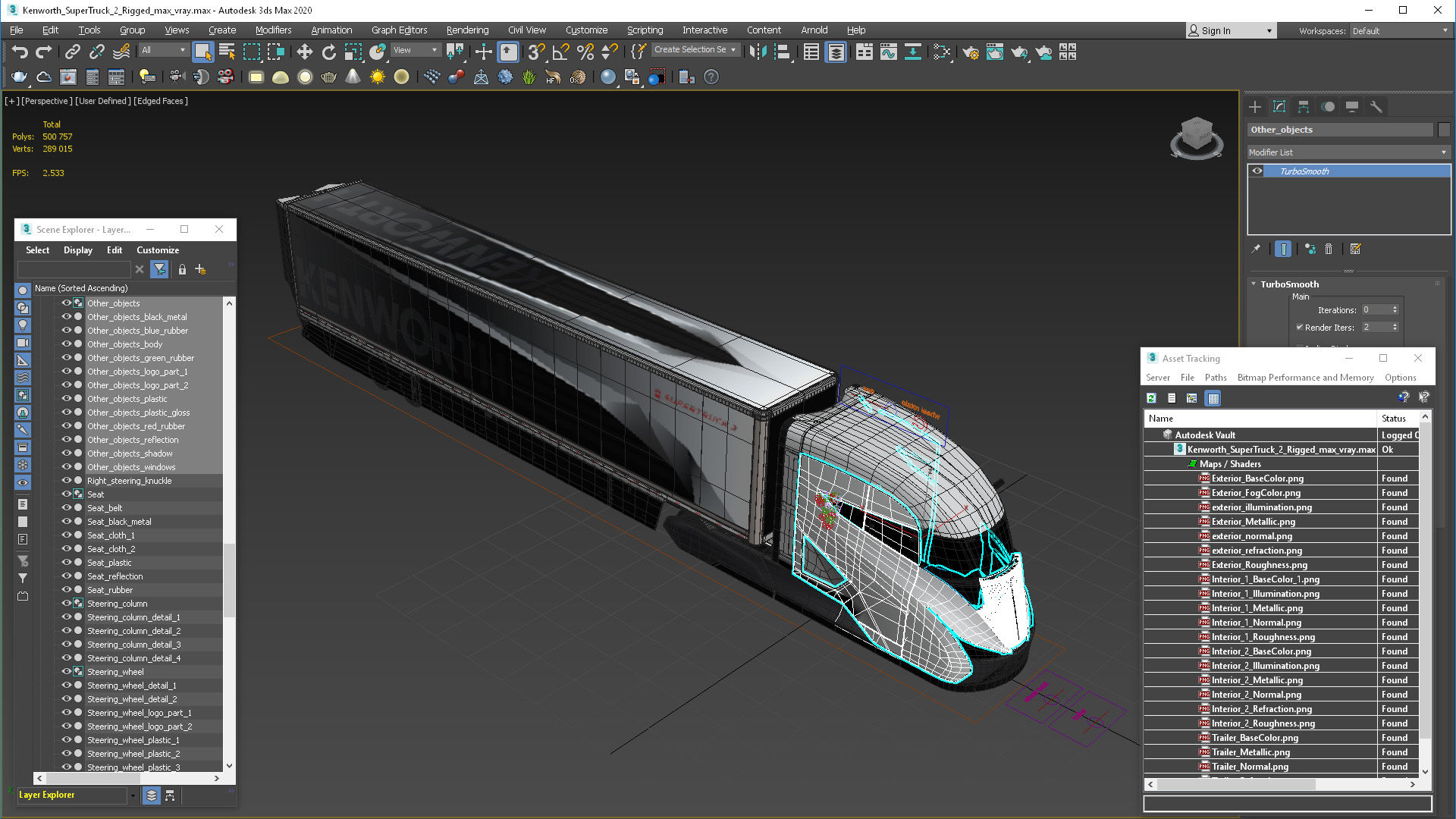Open the Workspaces Default dropdown
This screenshot has height=819, width=1456.
(x=1400, y=31)
